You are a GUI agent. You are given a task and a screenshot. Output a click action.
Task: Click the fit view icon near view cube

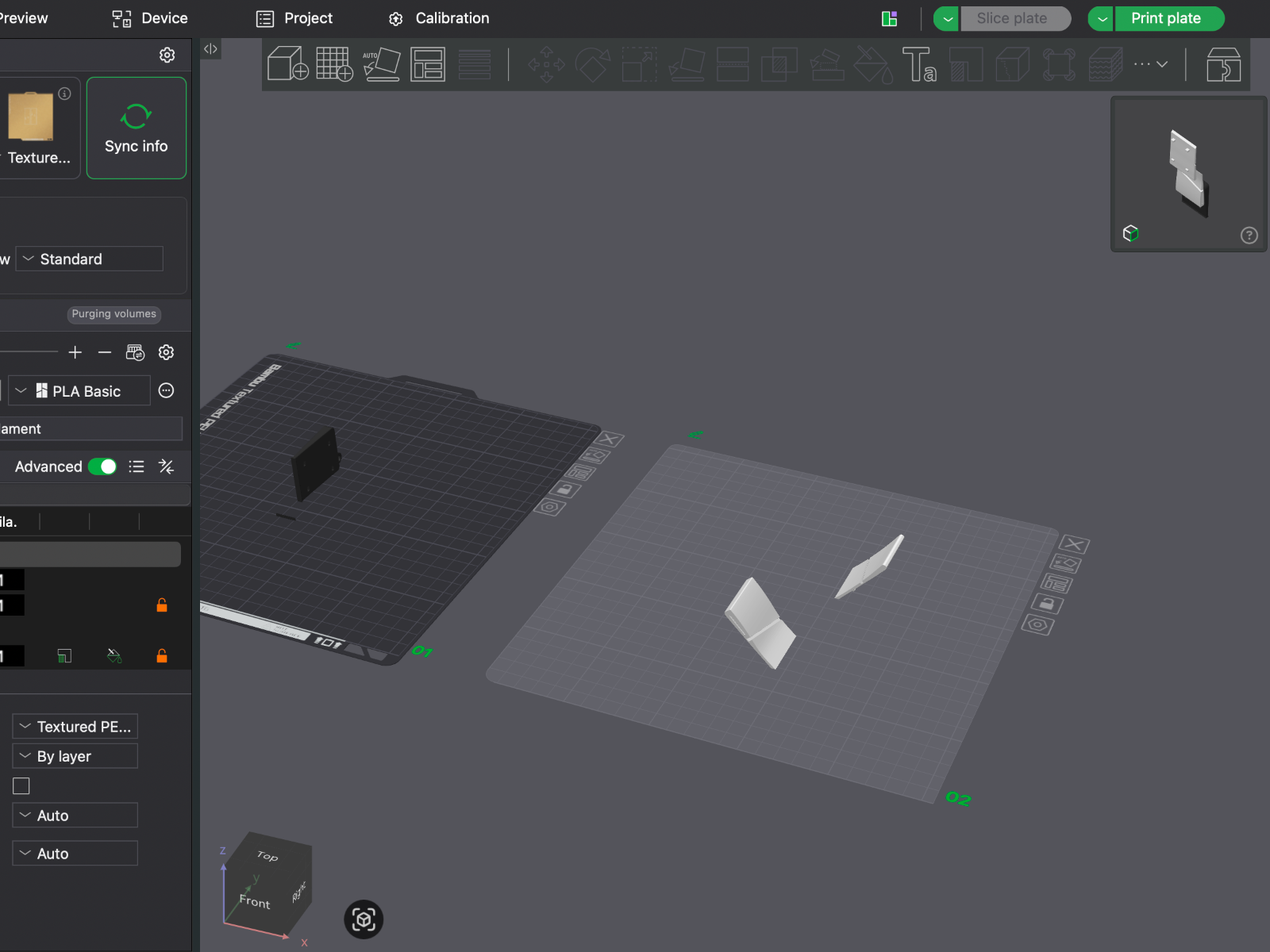coord(364,919)
